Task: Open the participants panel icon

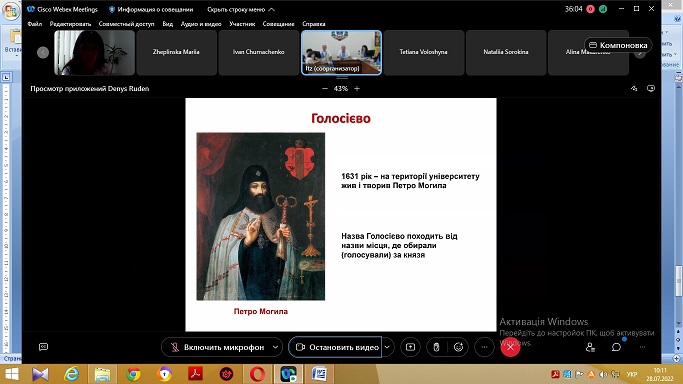Action: pyautogui.click(x=590, y=347)
